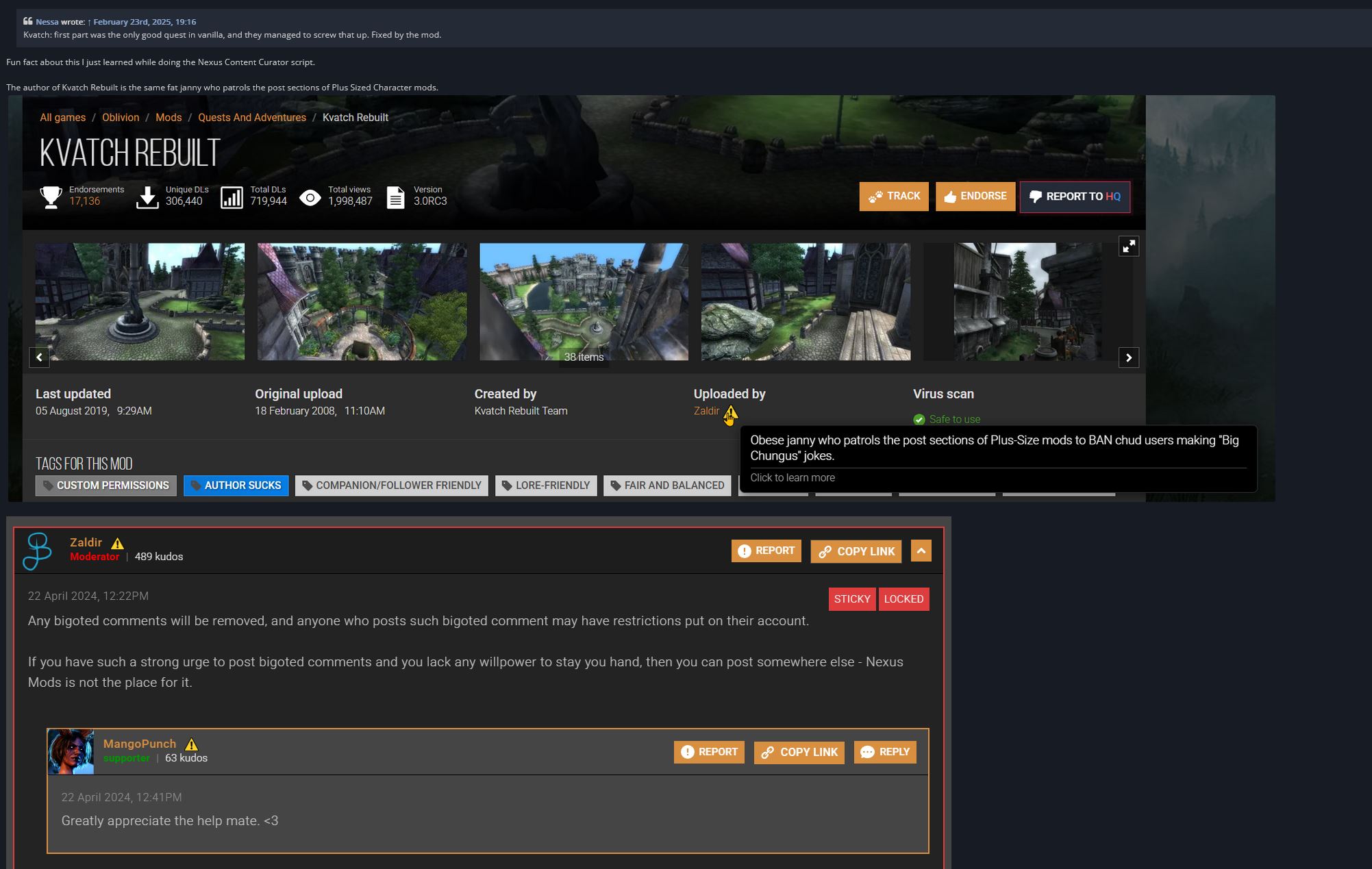Endorse the Kvatch Rebuilt mod
The width and height of the screenshot is (1372, 869).
click(x=975, y=197)
